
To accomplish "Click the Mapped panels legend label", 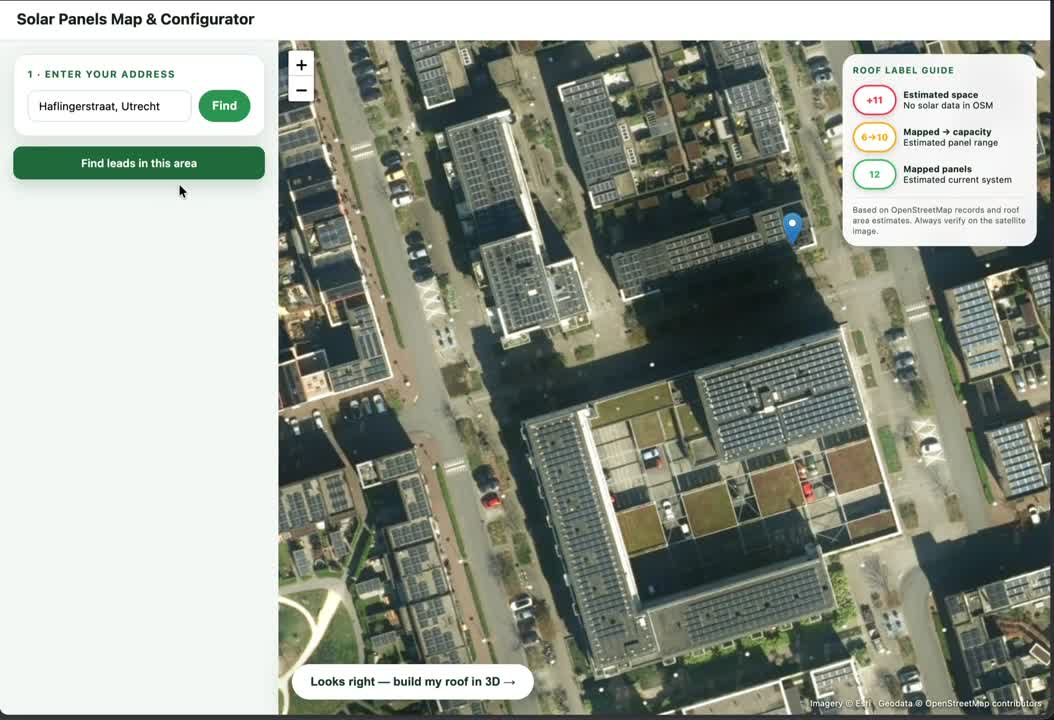I will [x=937, y=169].
